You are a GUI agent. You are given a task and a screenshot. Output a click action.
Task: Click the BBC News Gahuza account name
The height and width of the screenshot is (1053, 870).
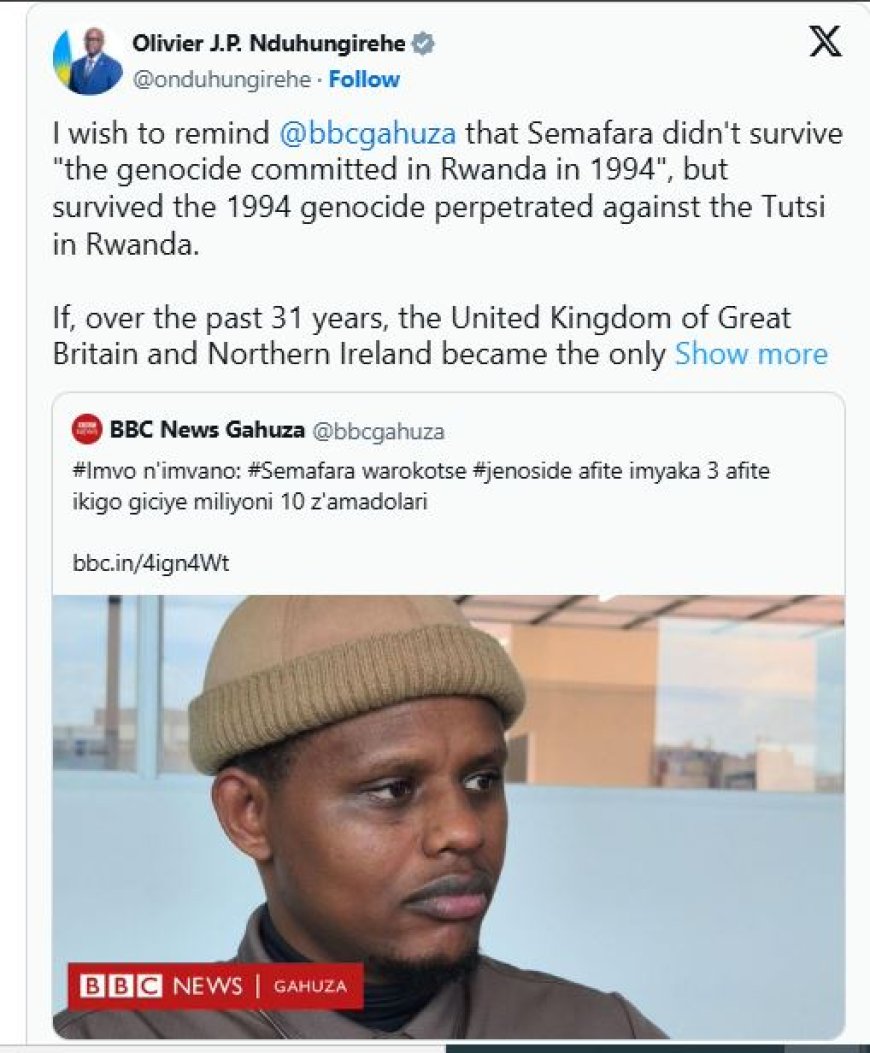tap(206, 431)
